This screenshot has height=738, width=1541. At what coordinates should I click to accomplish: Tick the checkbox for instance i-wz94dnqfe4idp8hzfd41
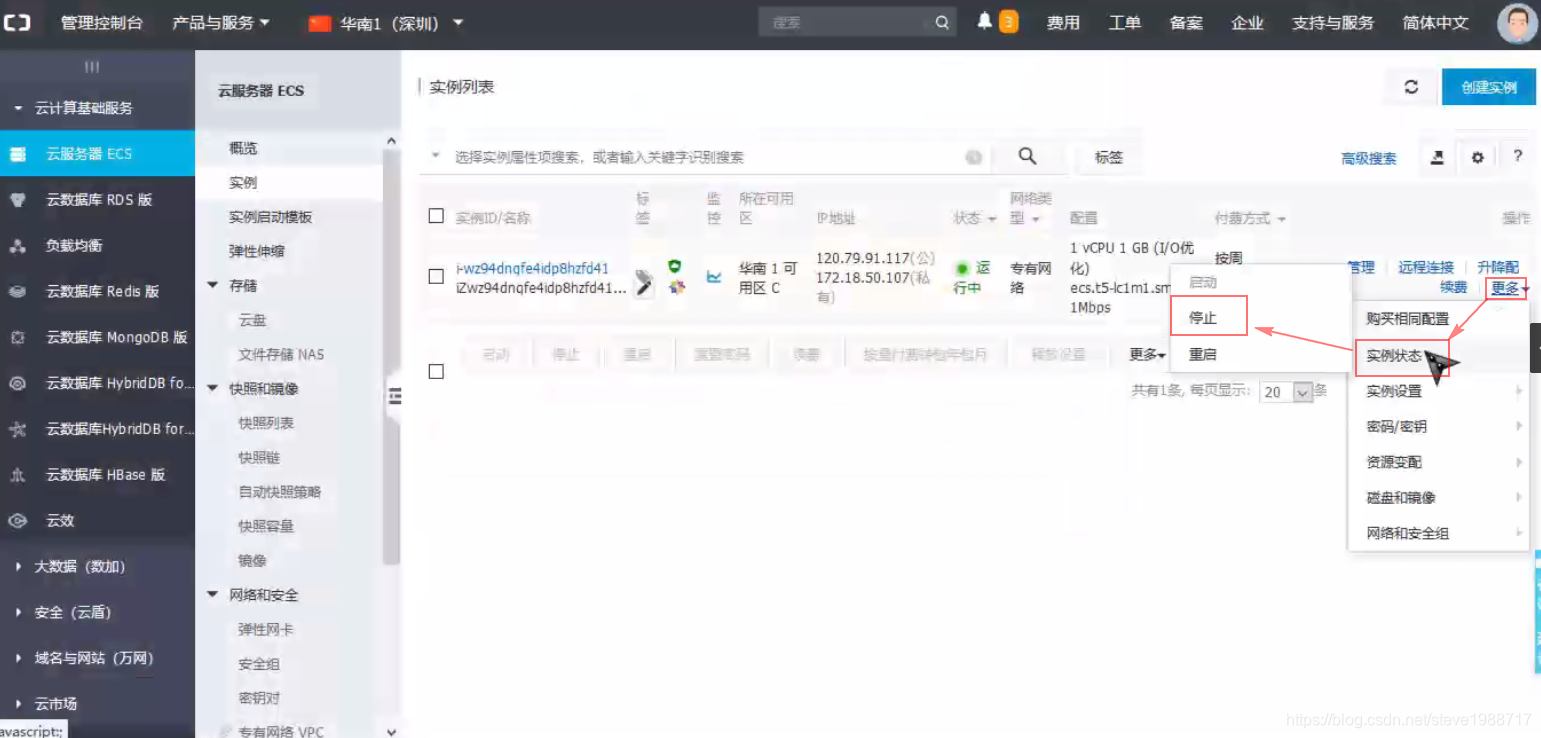[435, 277]
